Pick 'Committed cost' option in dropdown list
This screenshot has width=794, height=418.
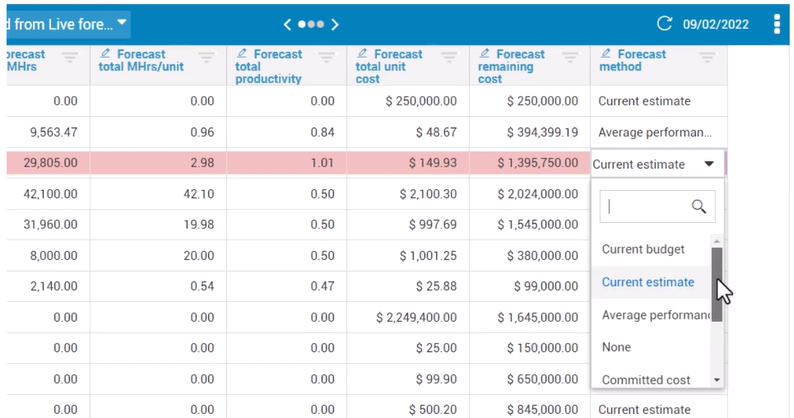tap(646, 380)
